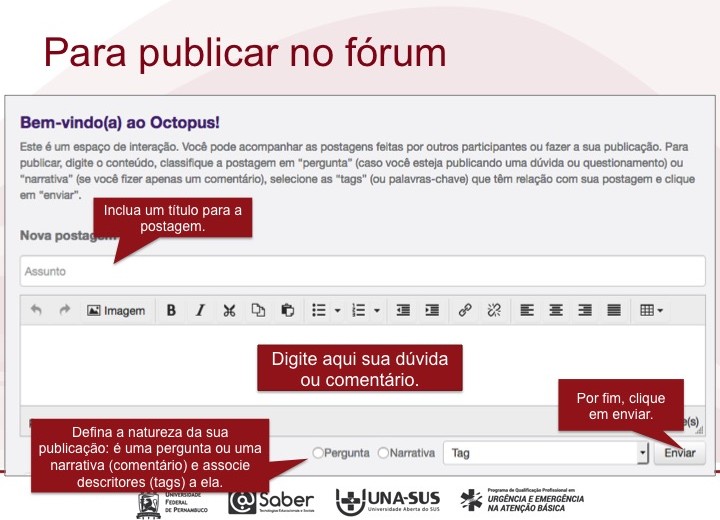Cut selection with the scissors icon
Screen dimensions: 720x520
[229, 311]
